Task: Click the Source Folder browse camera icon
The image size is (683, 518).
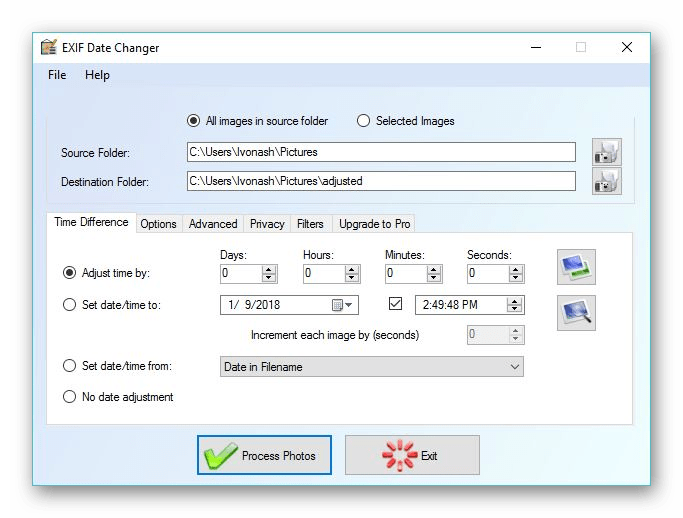Action: 607,152
